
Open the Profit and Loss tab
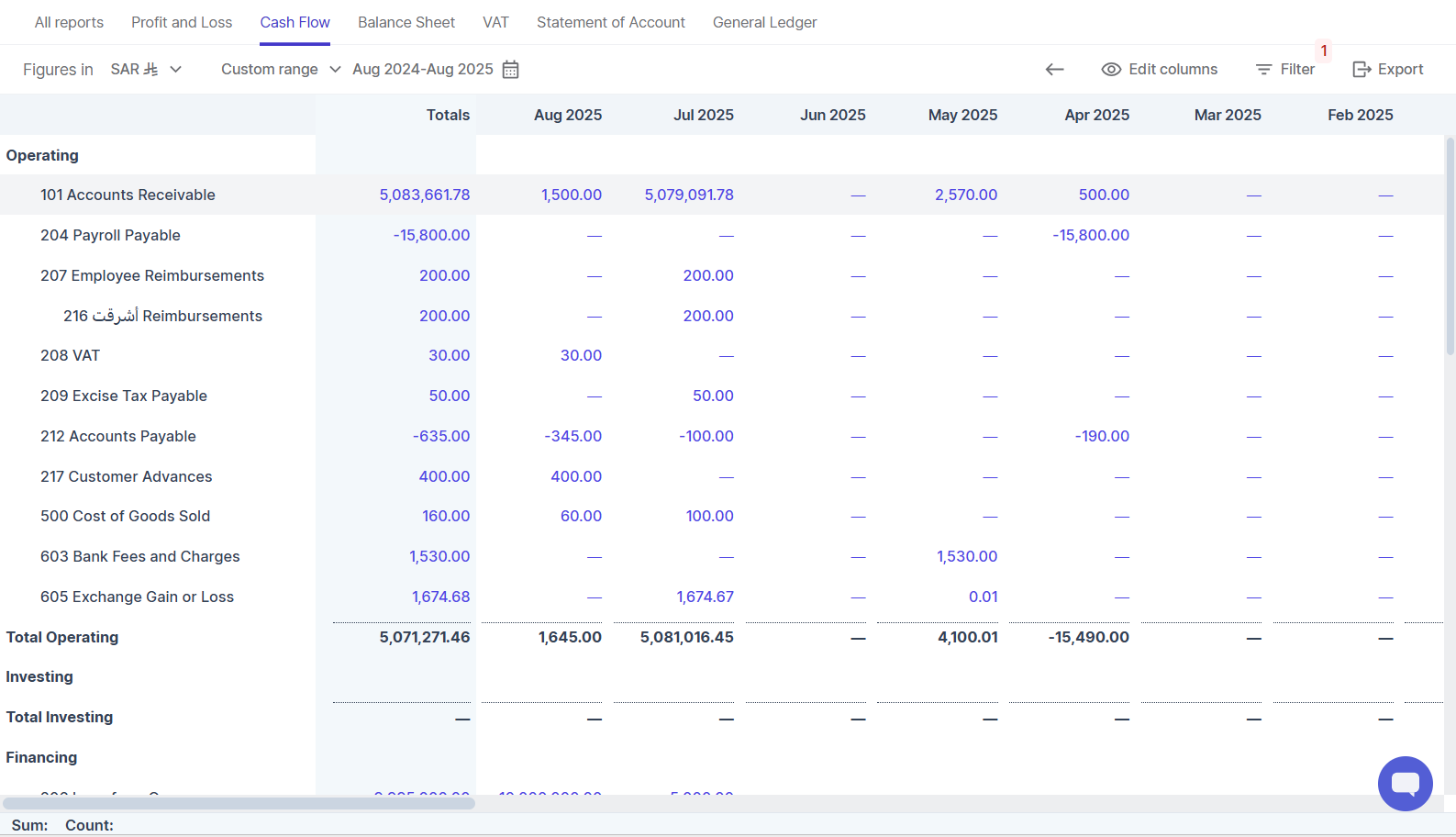(182, 22)
